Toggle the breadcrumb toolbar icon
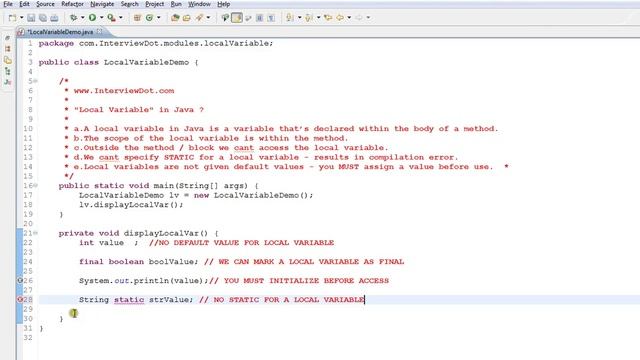640x360 pixels. pyautogui.click(x=225, y=18)
